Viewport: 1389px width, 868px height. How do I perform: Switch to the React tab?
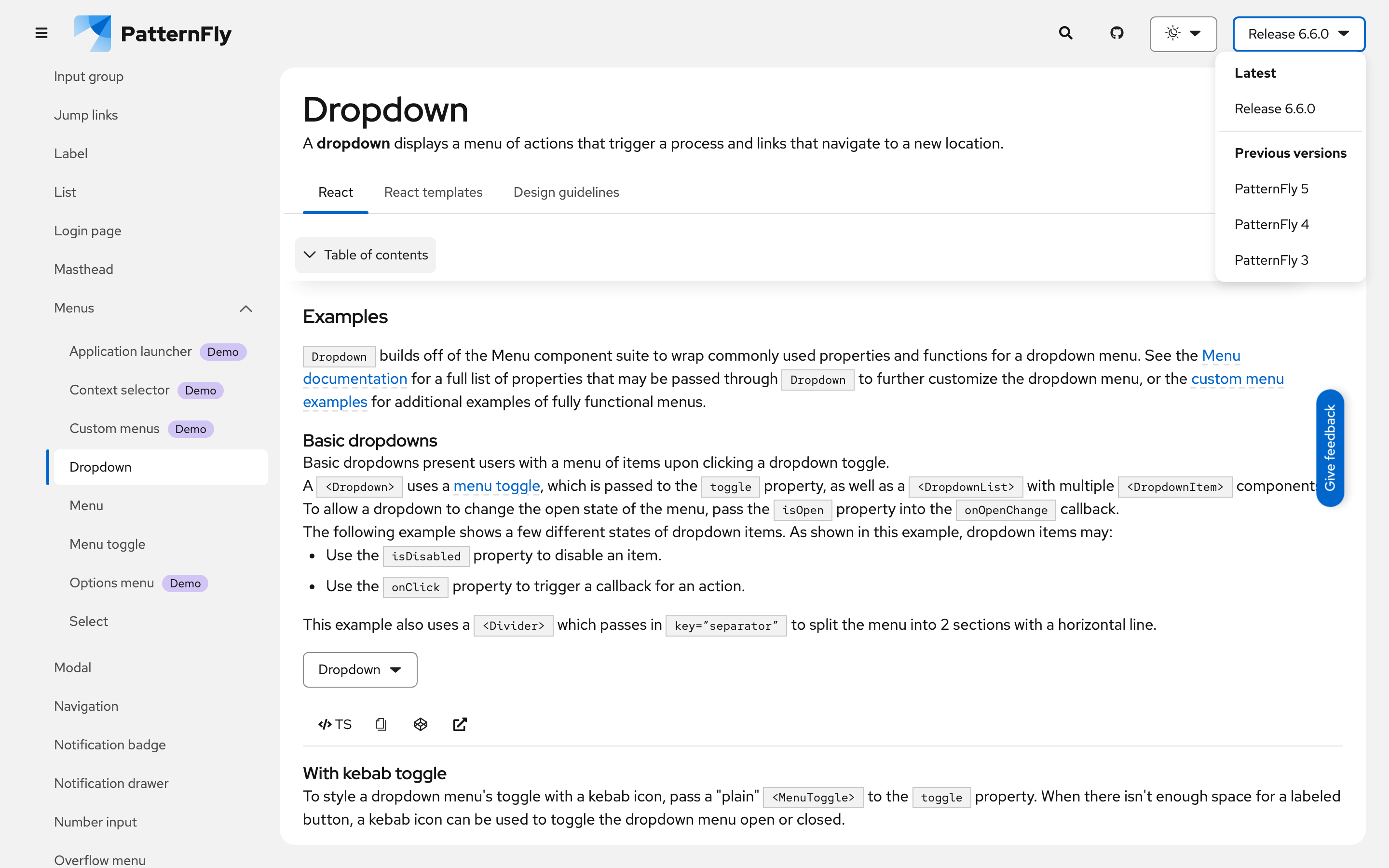(335, 192)
